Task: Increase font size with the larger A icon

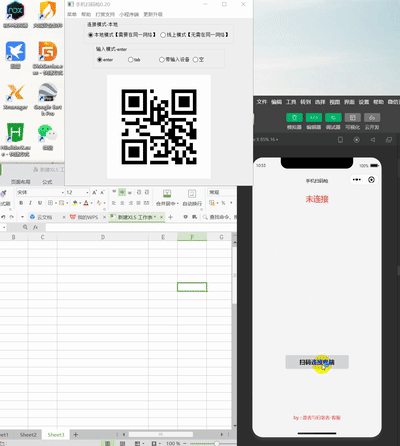Action: pyautogui.click(x=95, y=192)
